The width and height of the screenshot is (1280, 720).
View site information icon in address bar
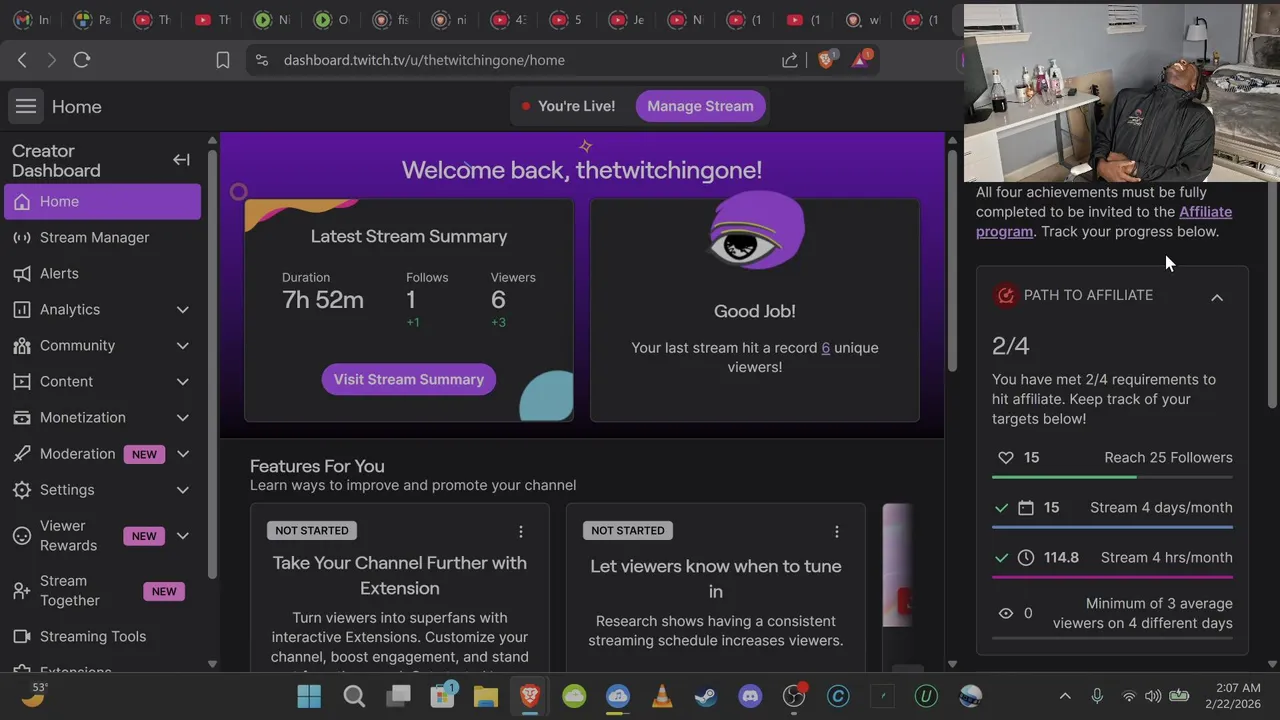pos(262,60)
